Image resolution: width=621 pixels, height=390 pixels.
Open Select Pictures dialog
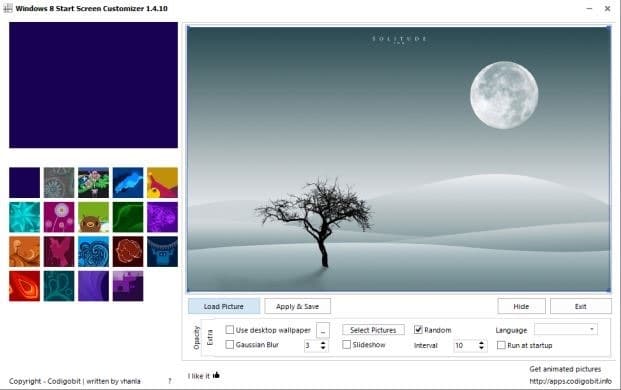point(373,330)
